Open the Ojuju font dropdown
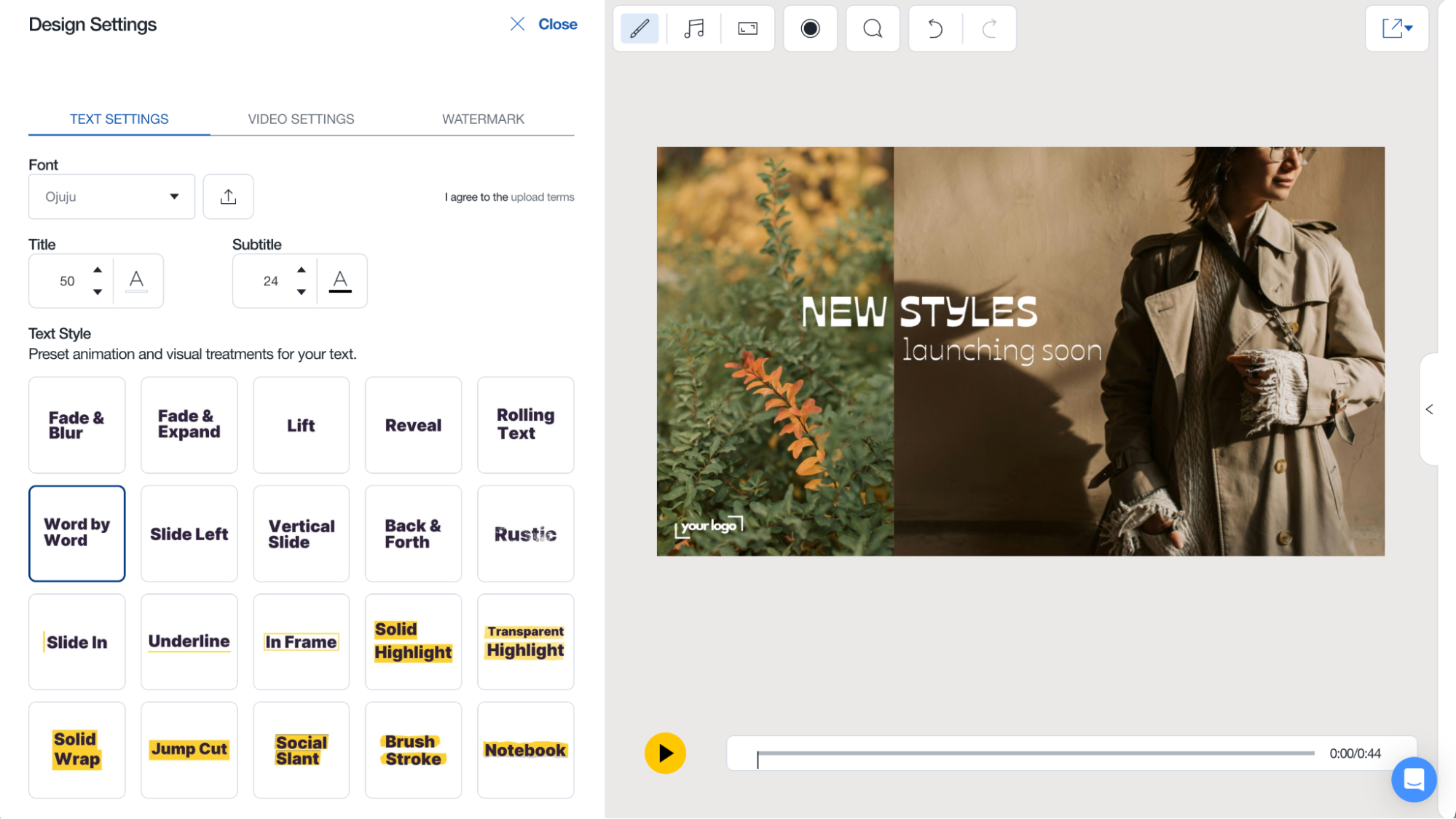This screenshot has height=819, width=1456. pyautogui.click(x=111, y=196)
